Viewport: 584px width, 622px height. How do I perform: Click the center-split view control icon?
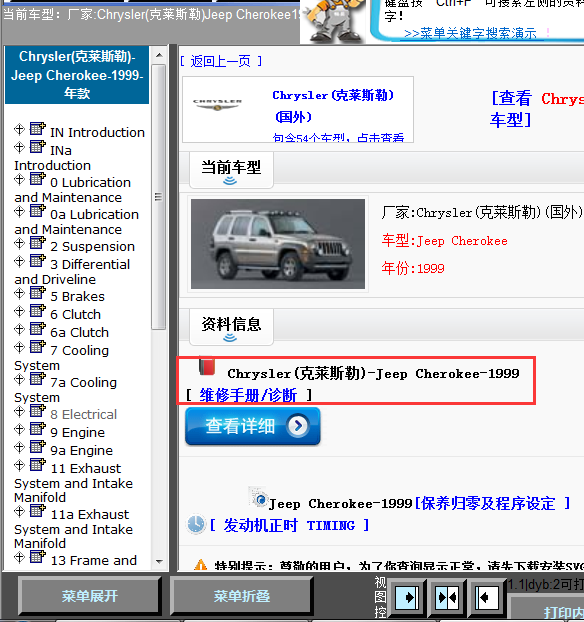point(447,596)
